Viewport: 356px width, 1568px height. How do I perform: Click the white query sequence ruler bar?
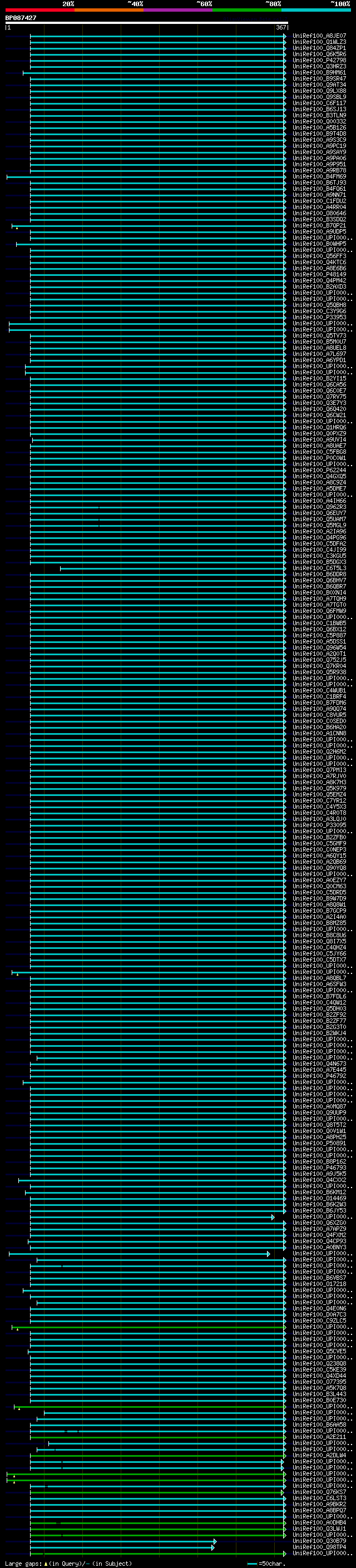tap(147, 23)
